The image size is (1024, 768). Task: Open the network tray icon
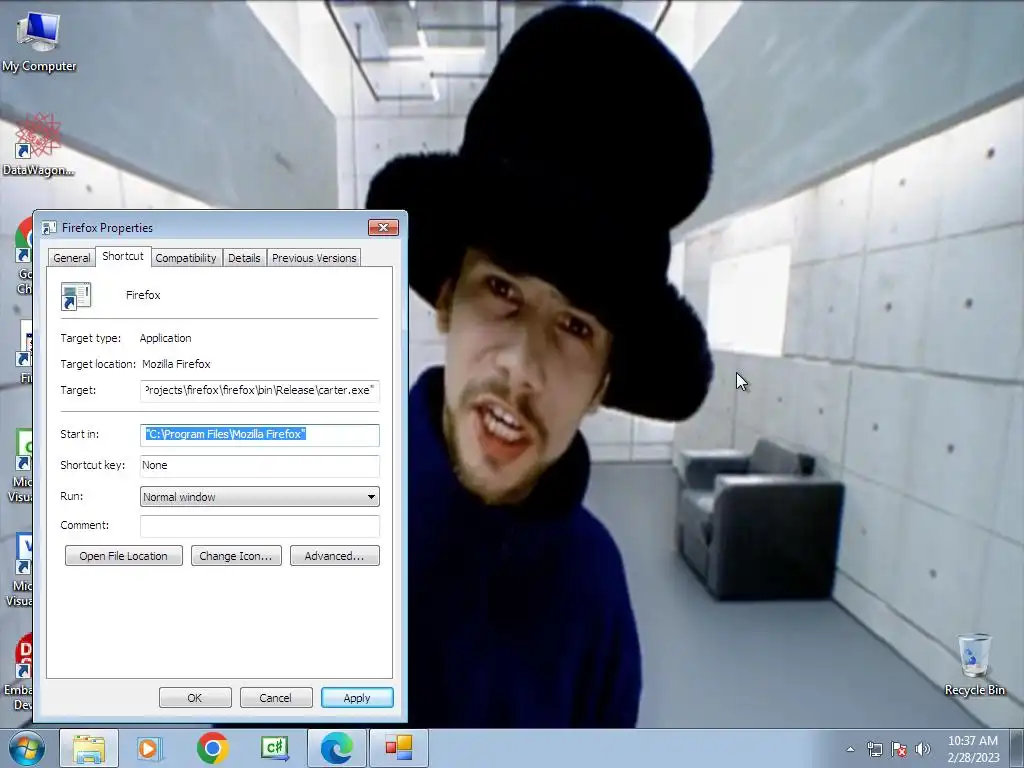(874, 749)
